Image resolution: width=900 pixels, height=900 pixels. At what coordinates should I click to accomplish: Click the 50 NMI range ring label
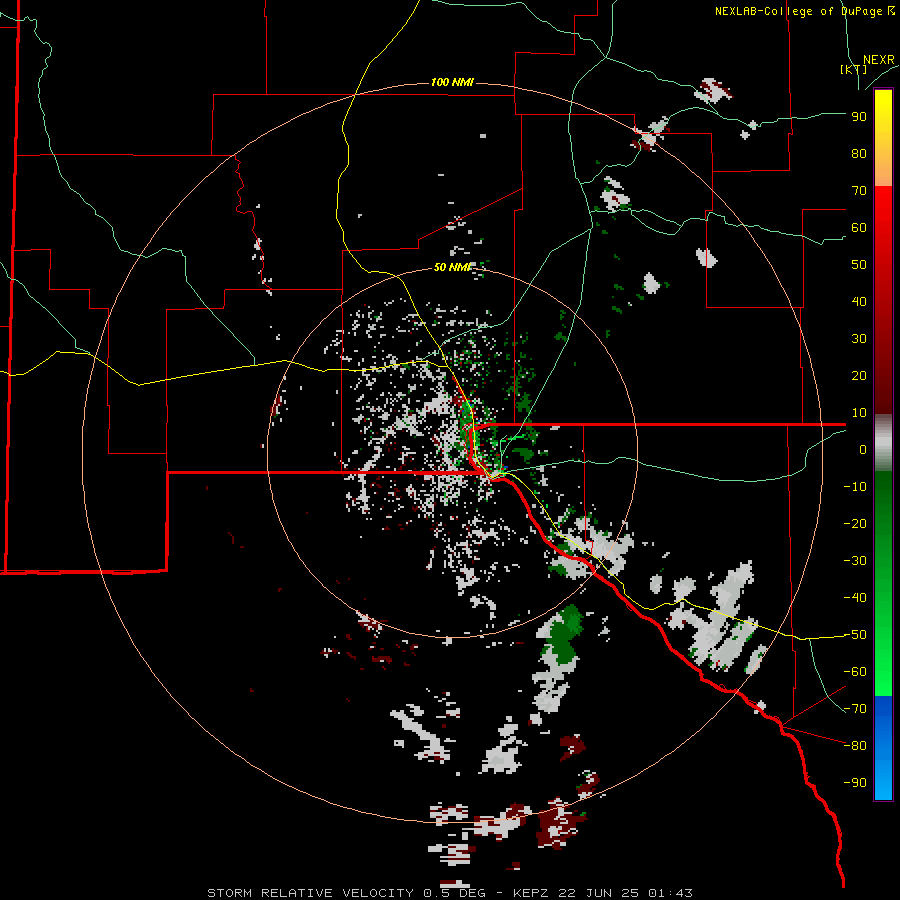click(x=452, y=267)
